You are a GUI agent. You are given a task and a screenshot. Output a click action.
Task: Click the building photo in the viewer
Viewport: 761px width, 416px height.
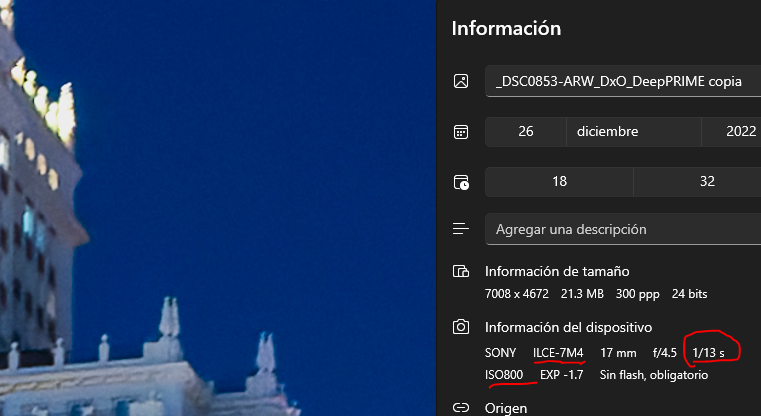coord(218,208)
